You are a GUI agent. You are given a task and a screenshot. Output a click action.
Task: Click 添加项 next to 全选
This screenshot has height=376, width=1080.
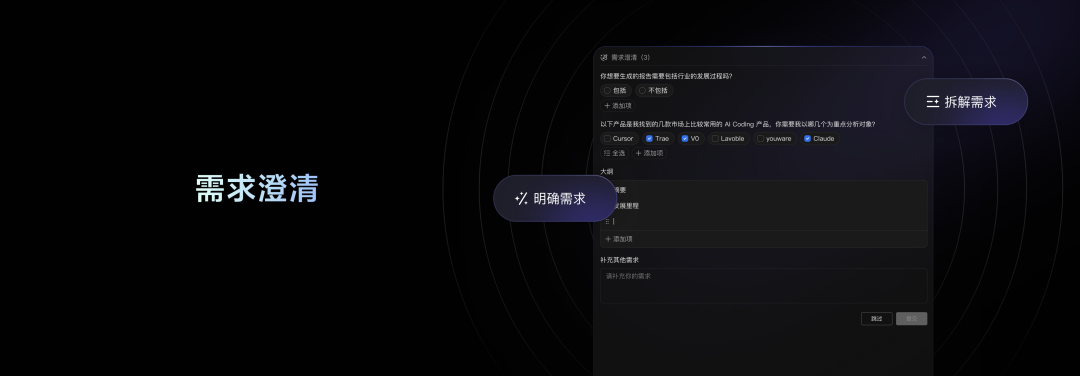(x=649, y=153)
